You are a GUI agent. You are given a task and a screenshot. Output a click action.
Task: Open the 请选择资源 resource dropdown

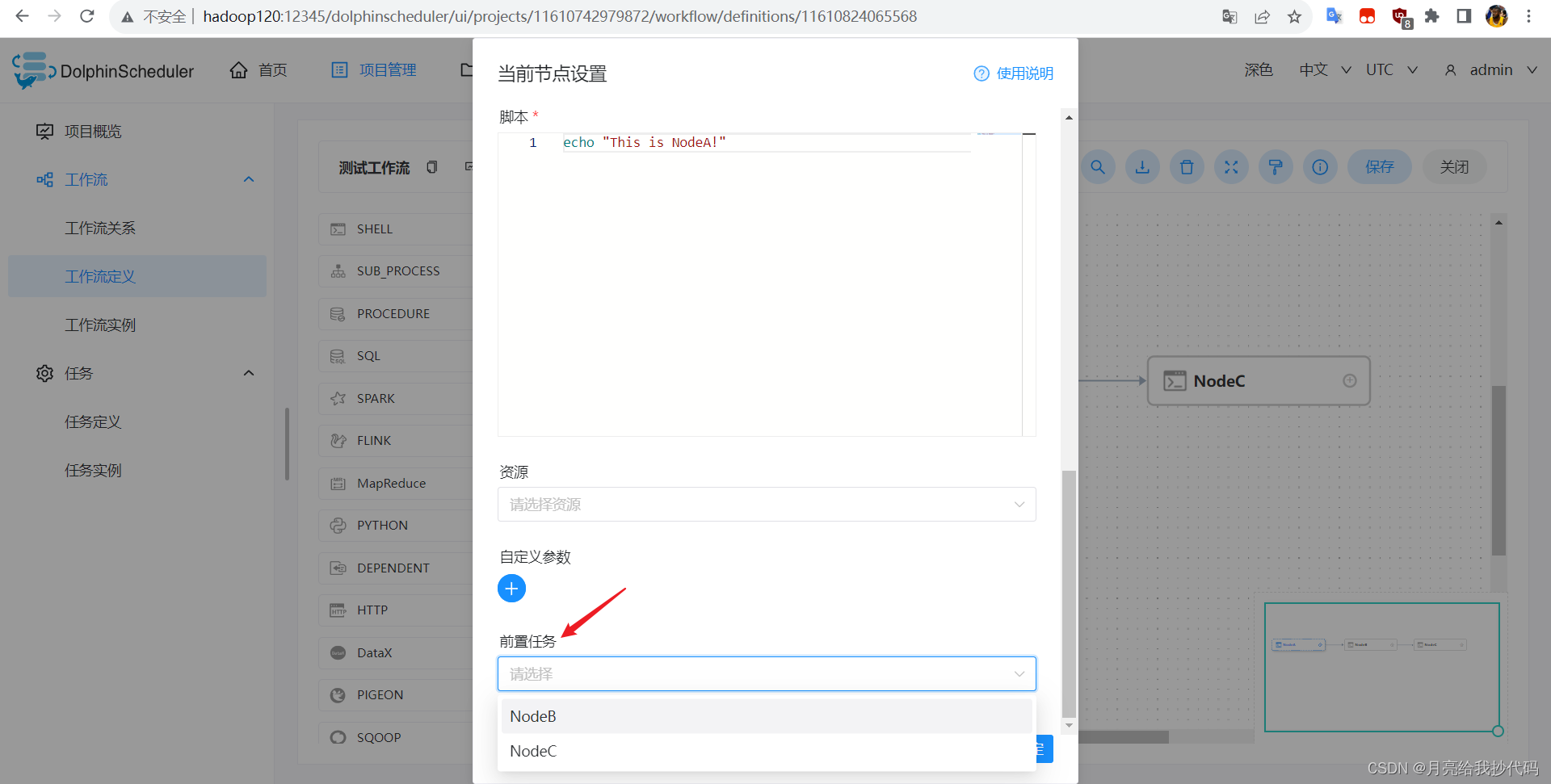tap(767, 505)
